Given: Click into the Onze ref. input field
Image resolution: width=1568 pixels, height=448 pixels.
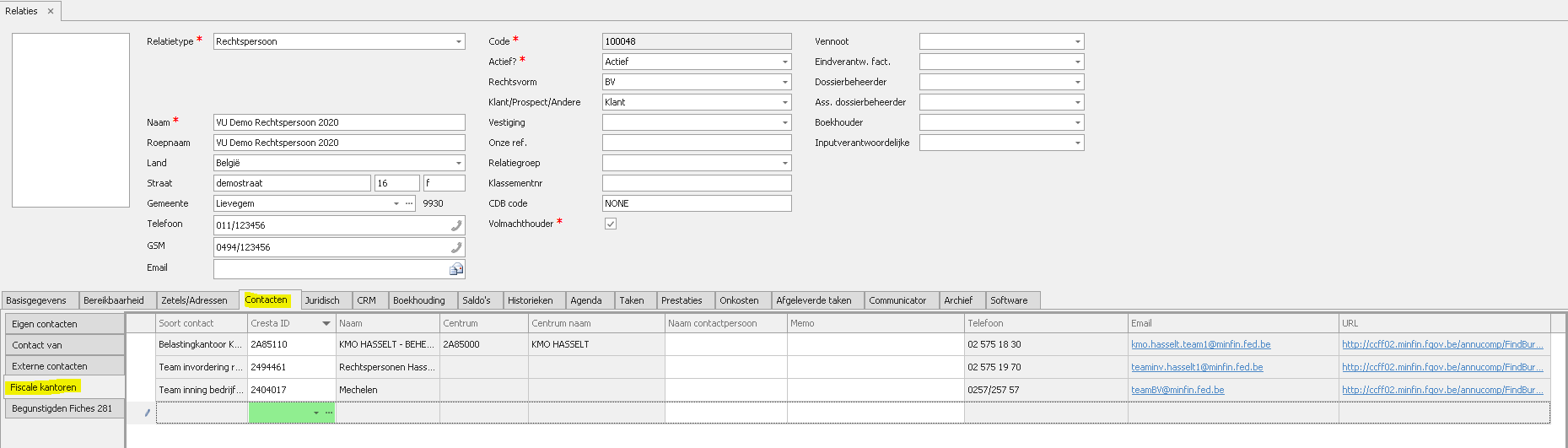Looking at the screenshot, I should 696,143.
